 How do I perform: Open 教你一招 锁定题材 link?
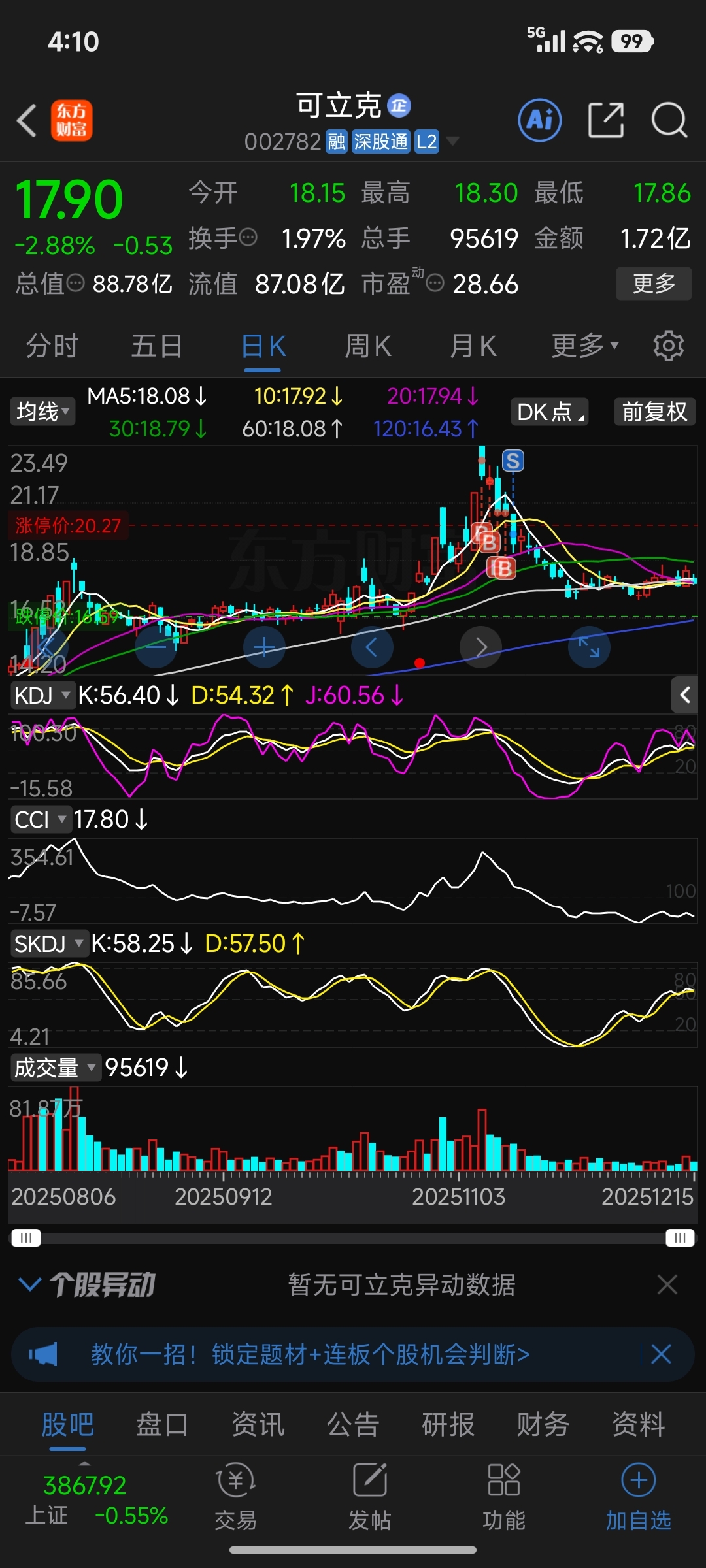click(311, 1354)
